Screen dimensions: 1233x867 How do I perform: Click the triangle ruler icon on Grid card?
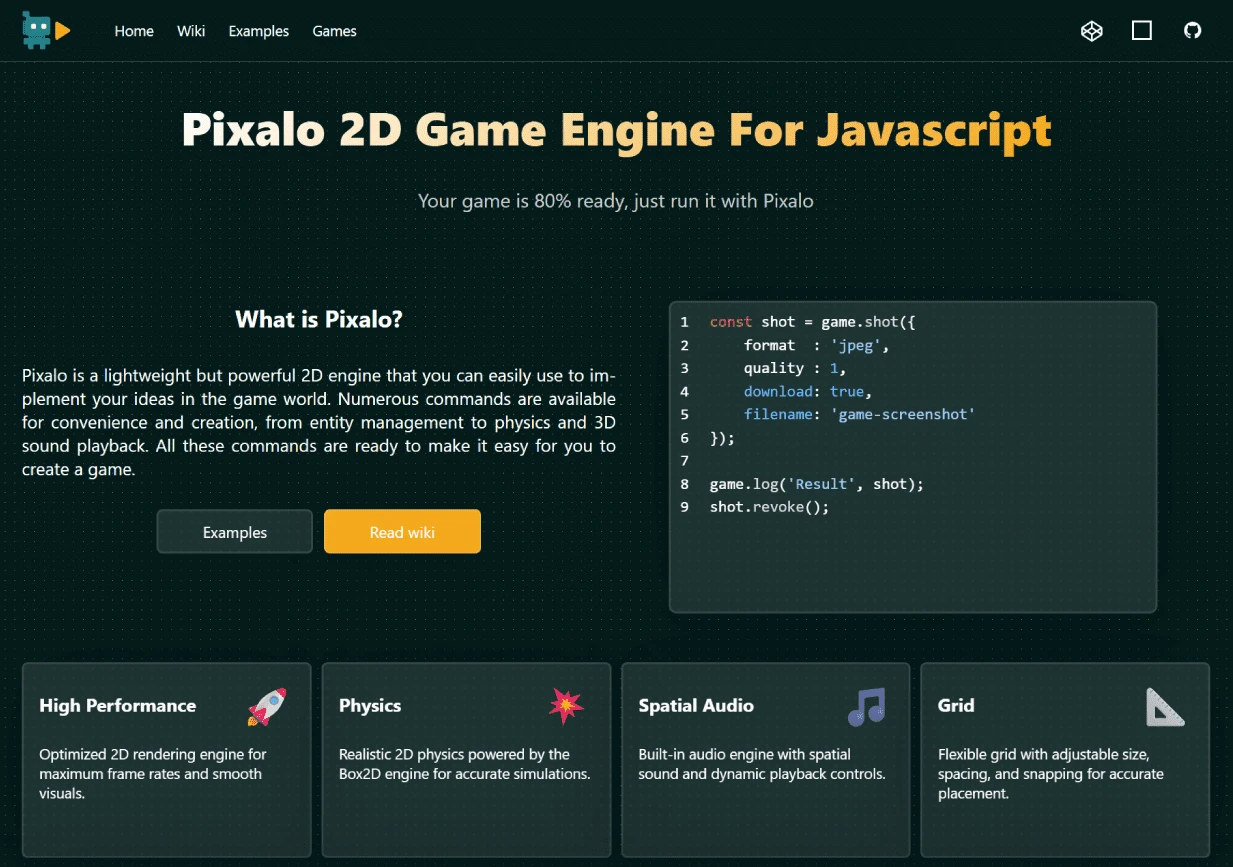pyautogui.click(x=1165, y=706)
